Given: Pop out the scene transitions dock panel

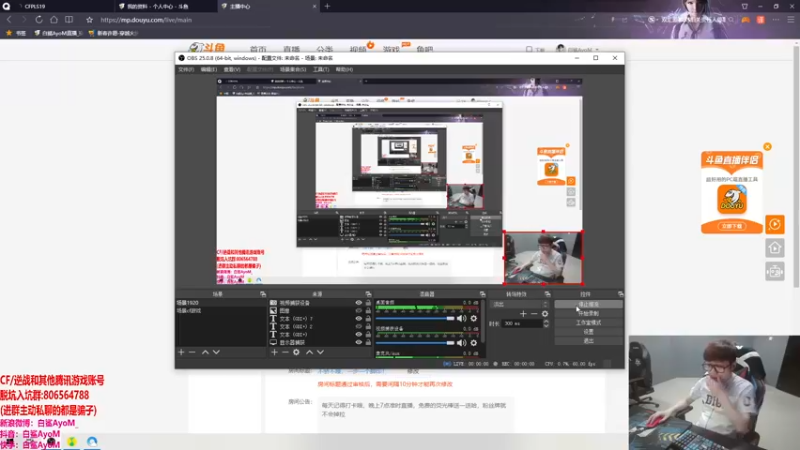Looking at the screenshot, I should pos(547,294).
